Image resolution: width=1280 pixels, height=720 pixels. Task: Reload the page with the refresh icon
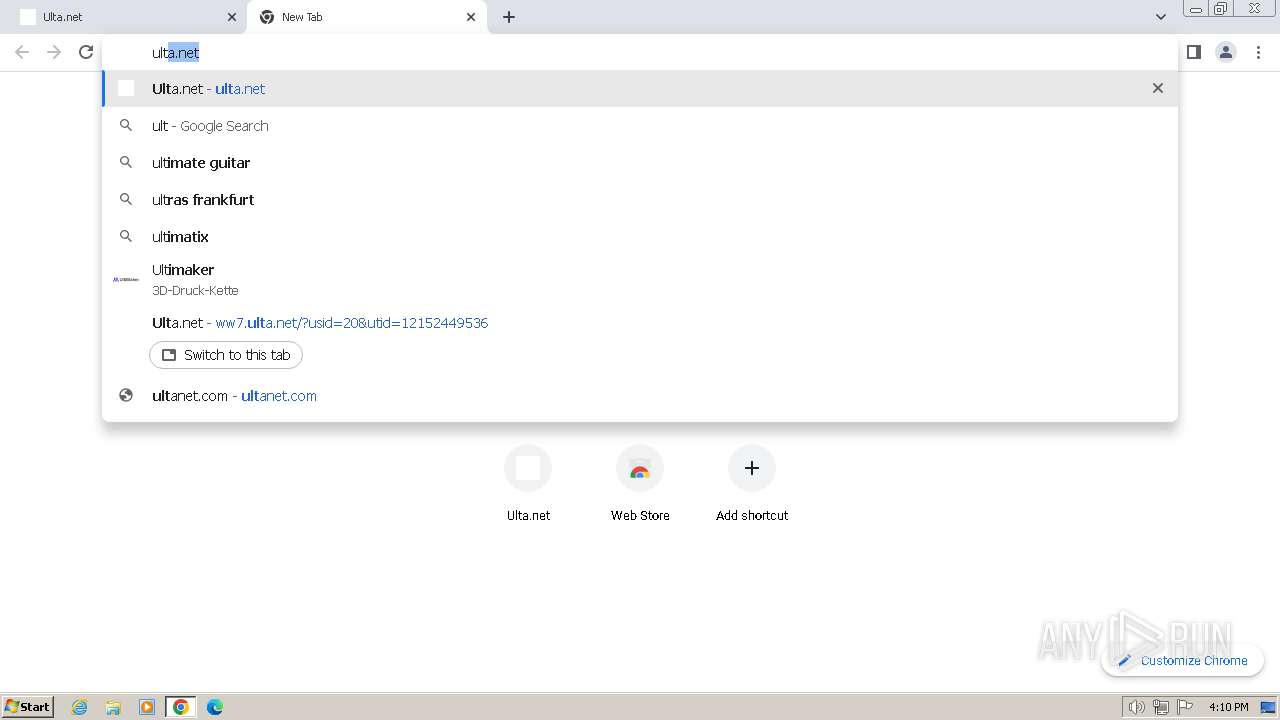pyautogui.click(x=86, y=52)
